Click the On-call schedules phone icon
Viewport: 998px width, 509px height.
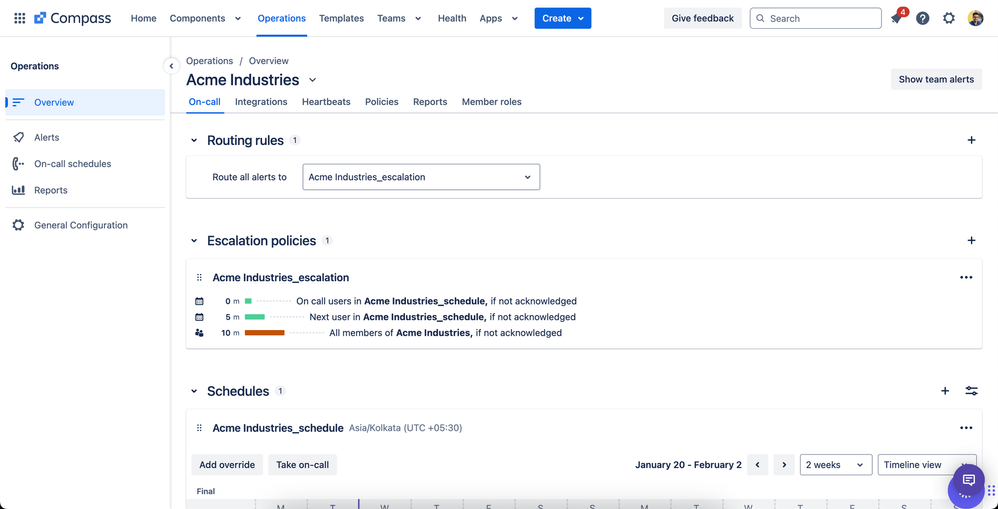pos(18,164)
